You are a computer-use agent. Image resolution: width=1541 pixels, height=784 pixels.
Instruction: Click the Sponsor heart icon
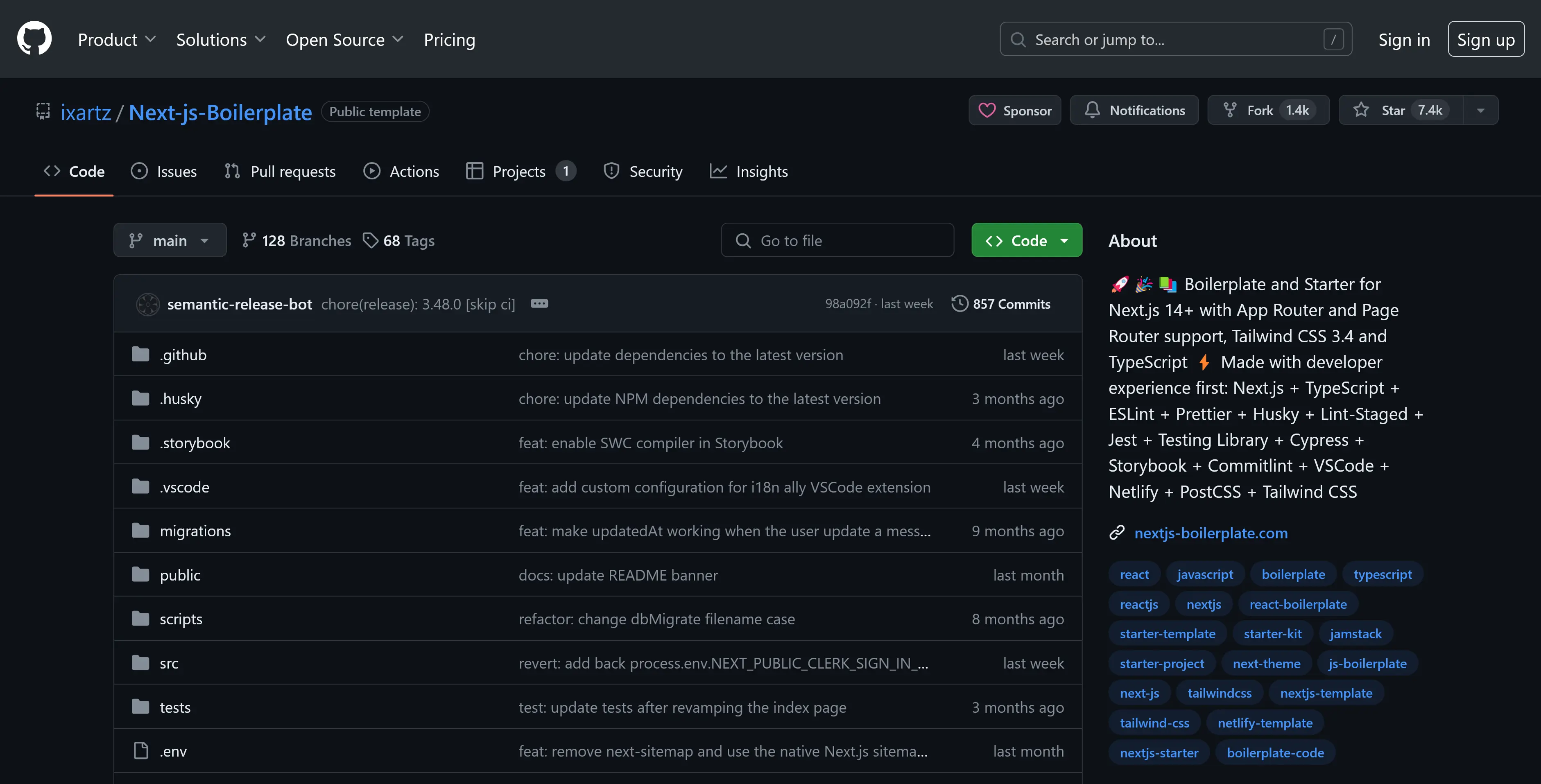[x=987, y=111]
